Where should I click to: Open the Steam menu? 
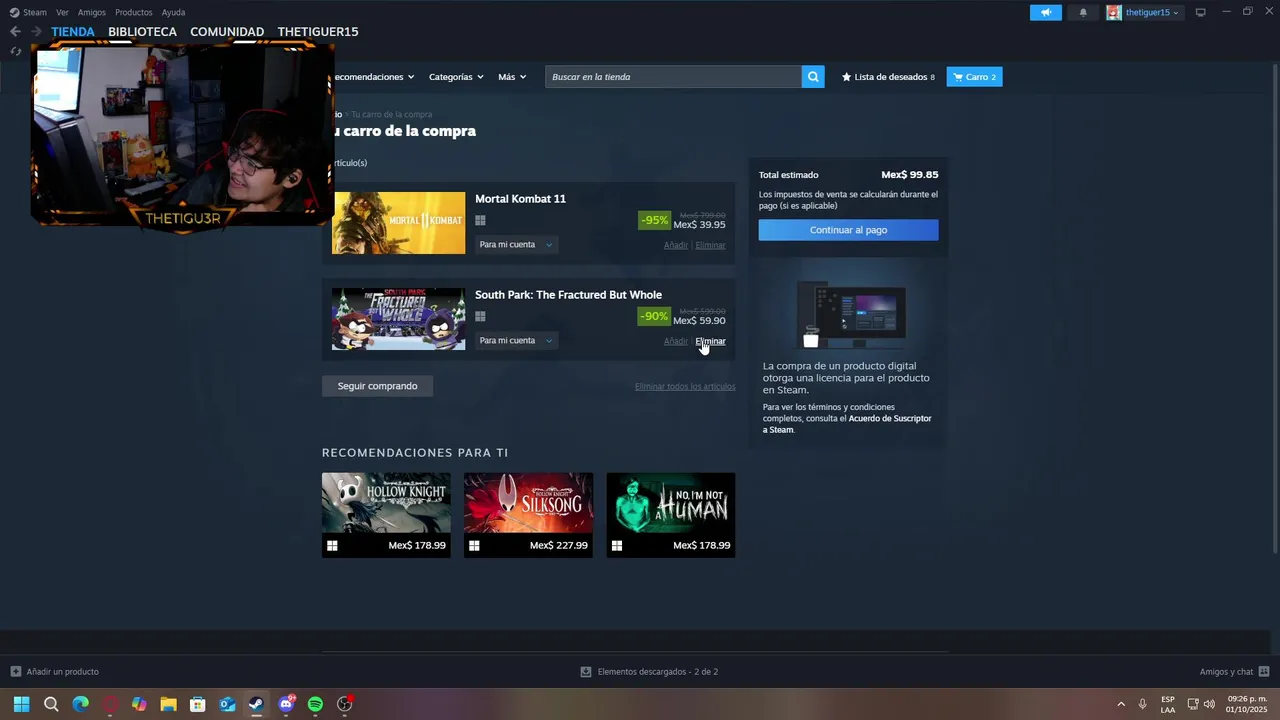point(35,12)
